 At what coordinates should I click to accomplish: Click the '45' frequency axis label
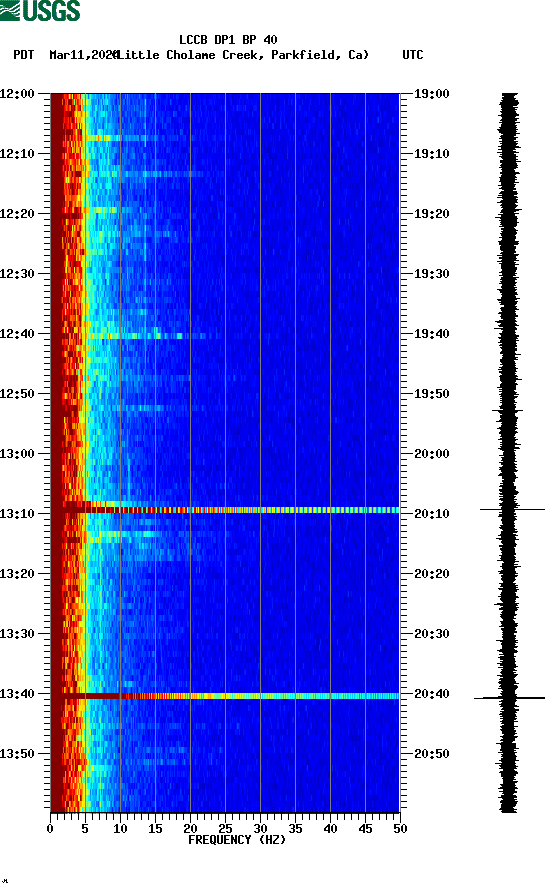[365, 829]
